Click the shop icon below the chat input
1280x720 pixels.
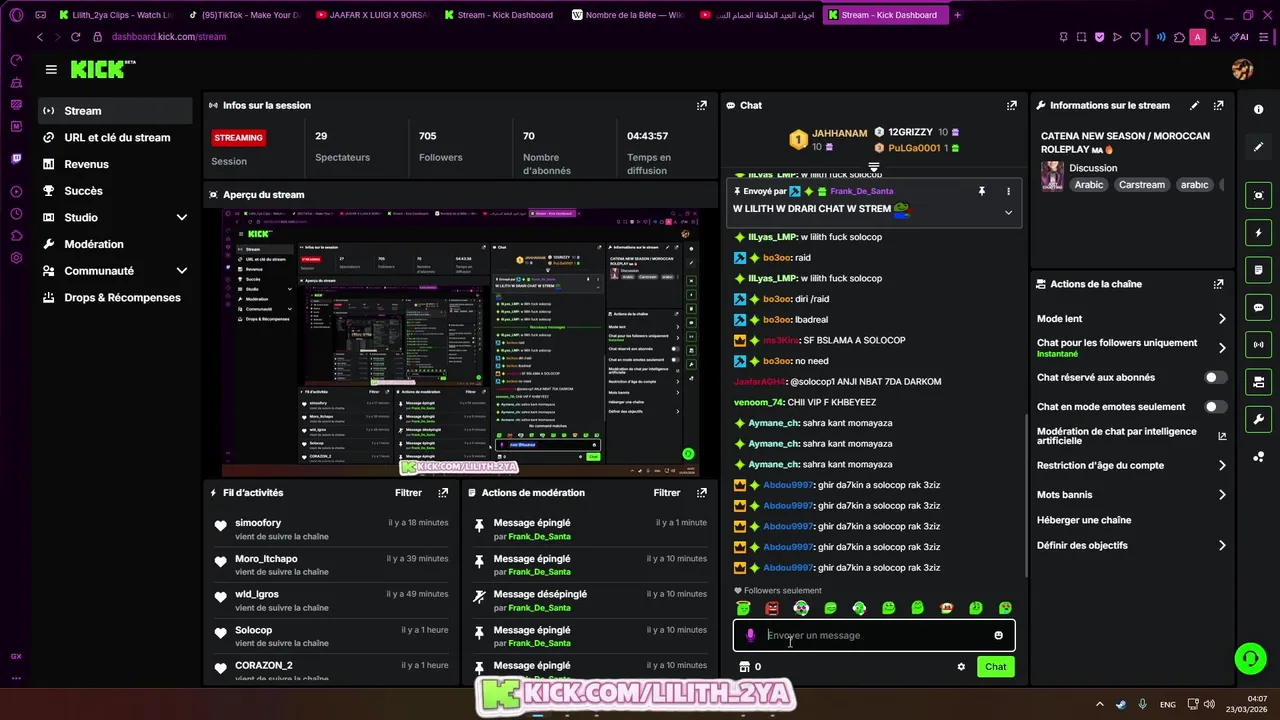(744, 667)
